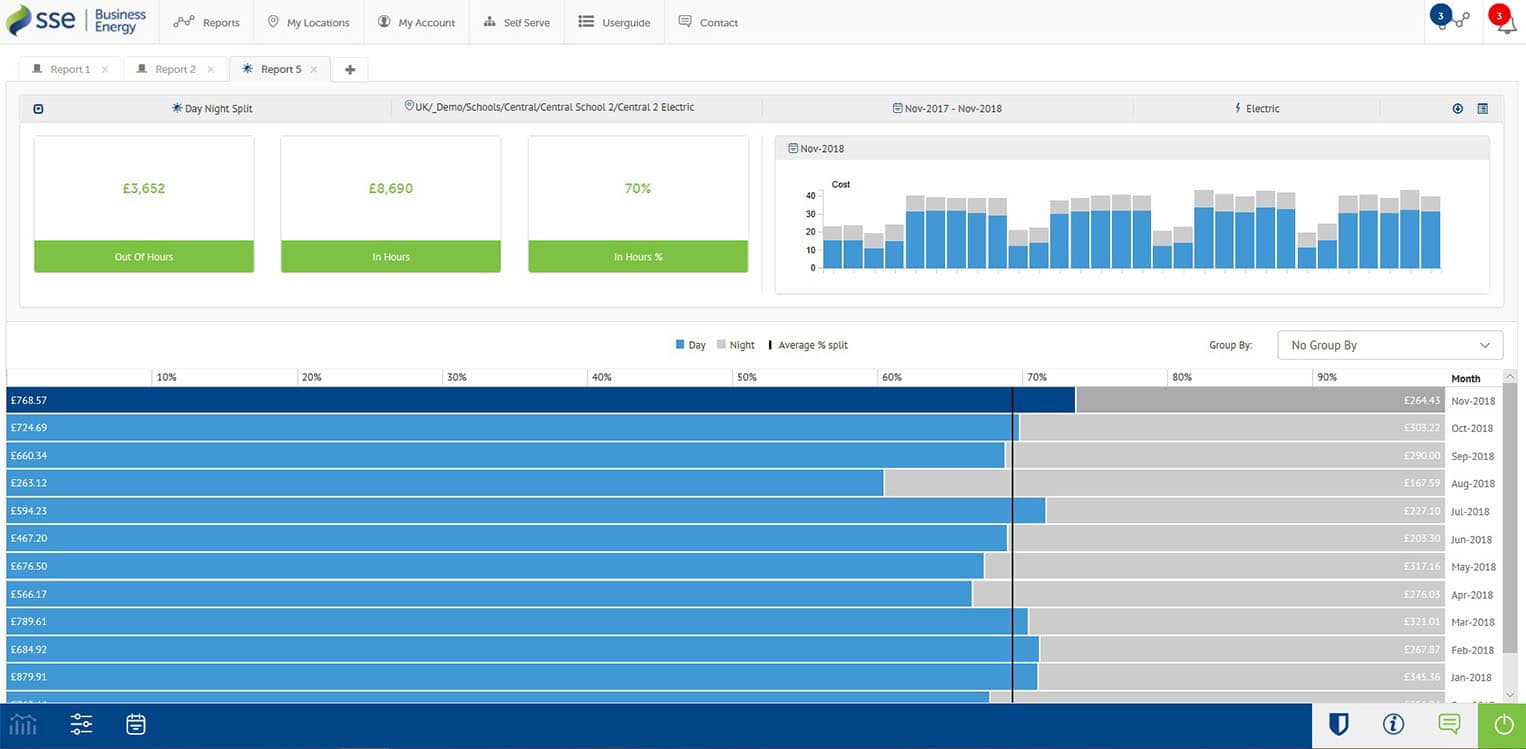This screenshot has height=749, width=1526.
Task: Open the filter sliders icon
Action: [x=81, y=724]
